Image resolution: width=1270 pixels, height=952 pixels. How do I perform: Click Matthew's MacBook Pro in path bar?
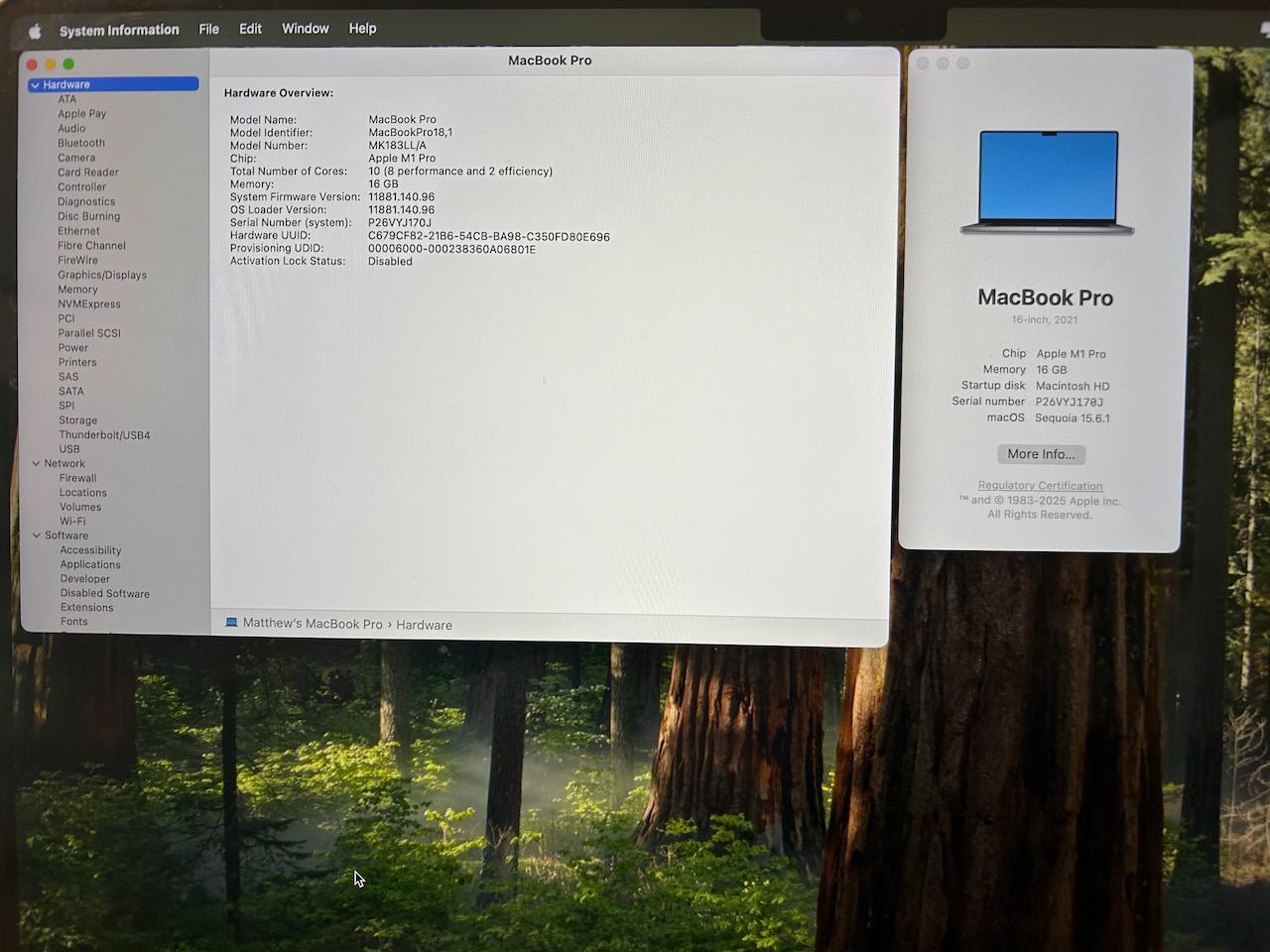(x=313, y=624)
